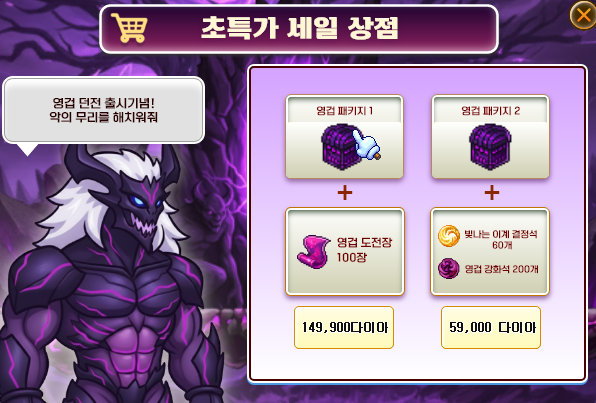596x403 pixels.
Task: Click the purple 영겁 강화석 icon
Action: click(449, 268)
